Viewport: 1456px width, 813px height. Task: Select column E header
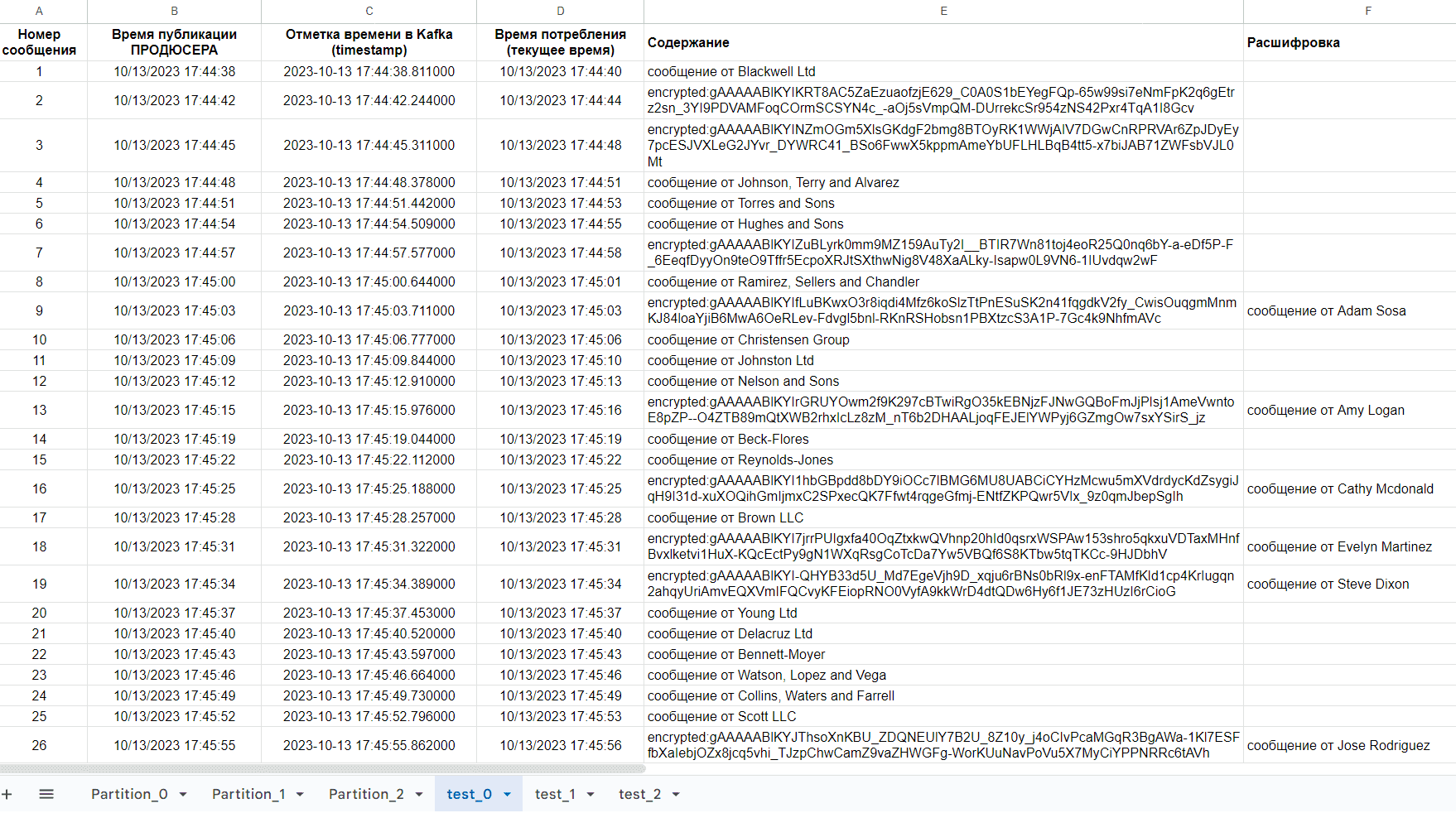943,11
